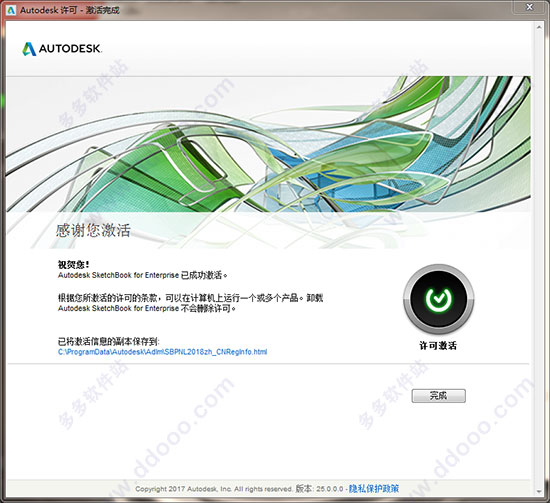Close the Autodesk 许可 window
The width and height of the screenshot is (550, 503).
click(530, 7)
